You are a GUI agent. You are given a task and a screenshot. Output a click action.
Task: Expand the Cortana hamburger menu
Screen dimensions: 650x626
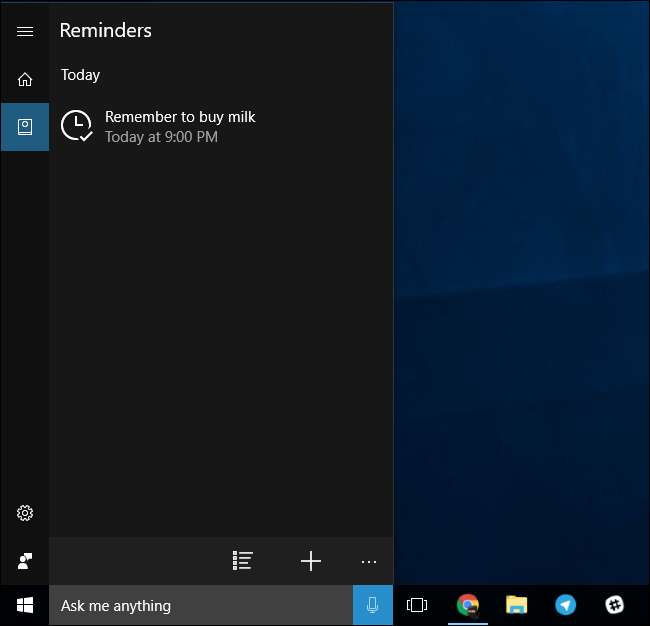tap(25, 31)
